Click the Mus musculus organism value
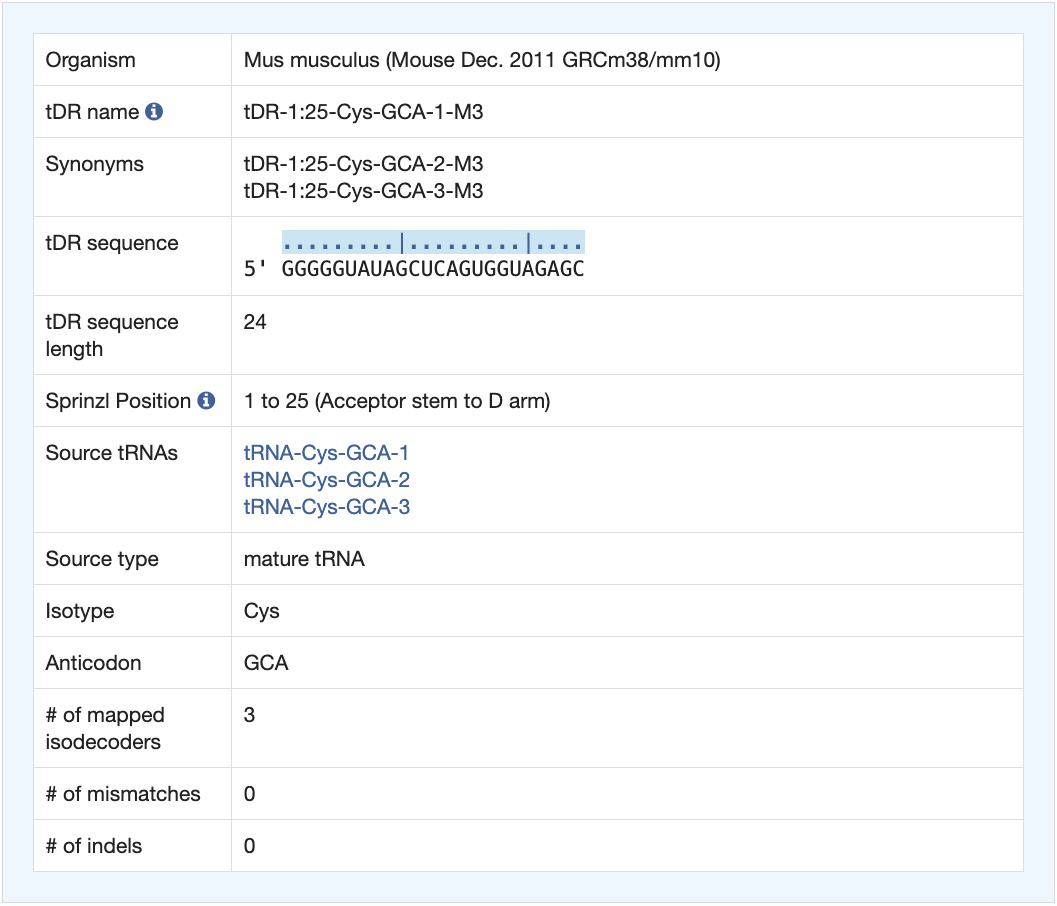The height and width of the screenshot is (906, 1057). pos(481,60)
